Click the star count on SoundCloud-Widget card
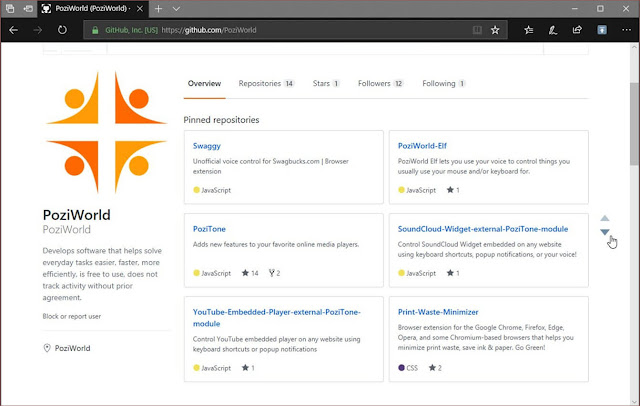Image resolution: width=640 pixels, height=406 pixels. (x=453, y=273)
